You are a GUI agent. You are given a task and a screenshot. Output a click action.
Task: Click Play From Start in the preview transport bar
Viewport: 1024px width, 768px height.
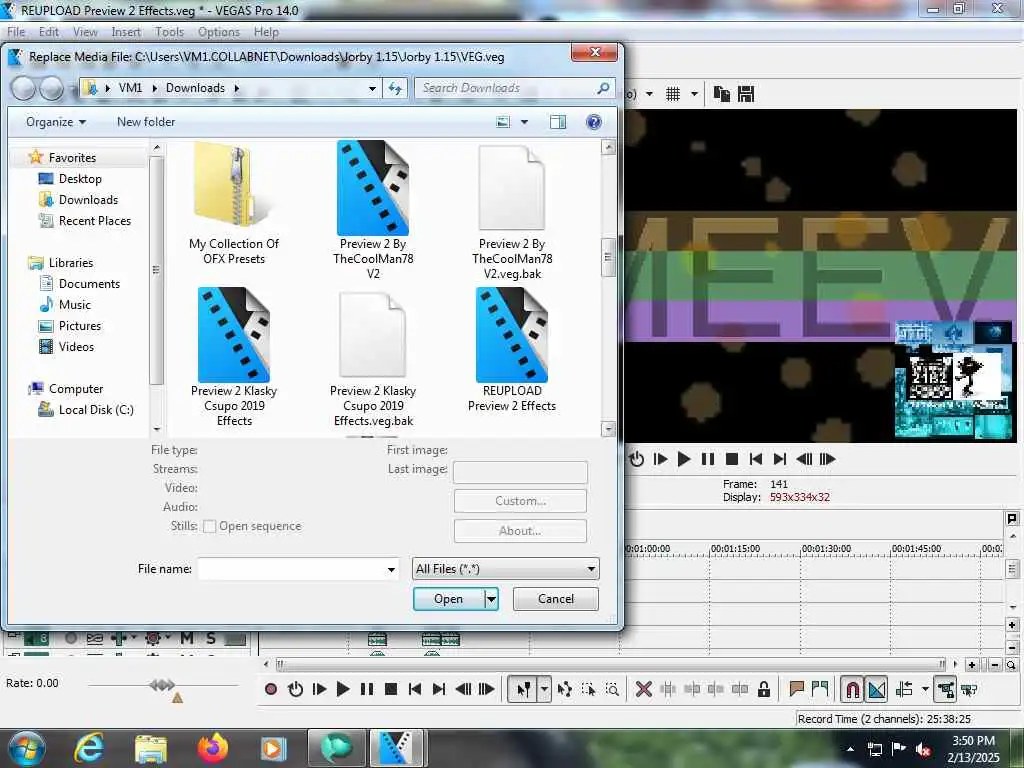660,459
